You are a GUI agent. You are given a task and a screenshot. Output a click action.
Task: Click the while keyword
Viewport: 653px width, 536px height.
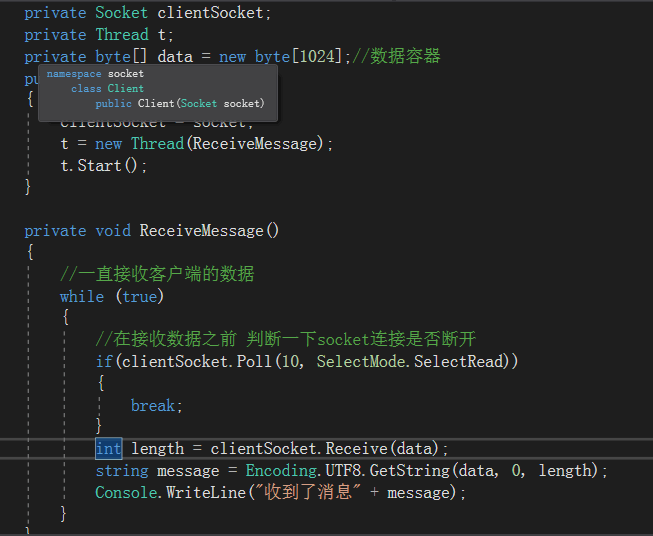coord(82,297)
